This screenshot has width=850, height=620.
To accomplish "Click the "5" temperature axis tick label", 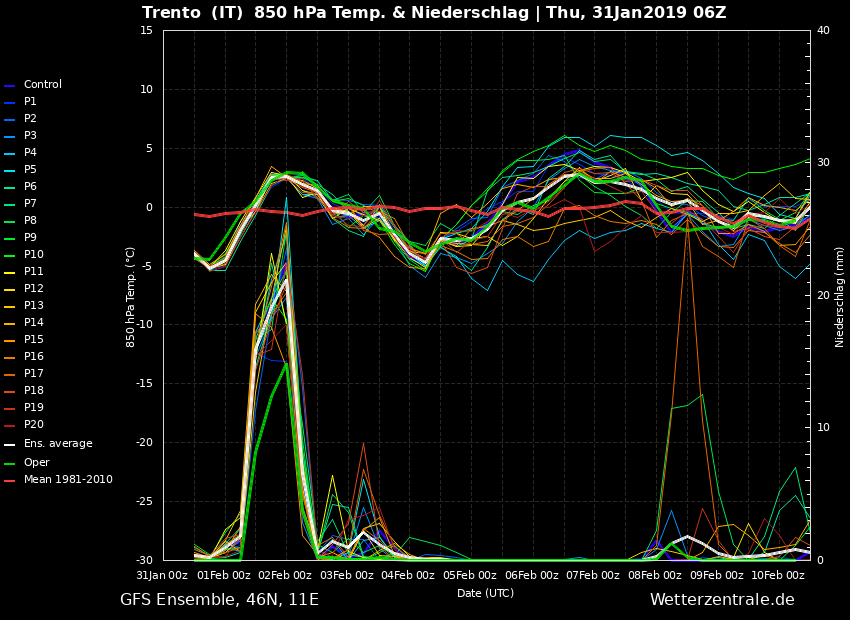I will [x=150, y=148].
